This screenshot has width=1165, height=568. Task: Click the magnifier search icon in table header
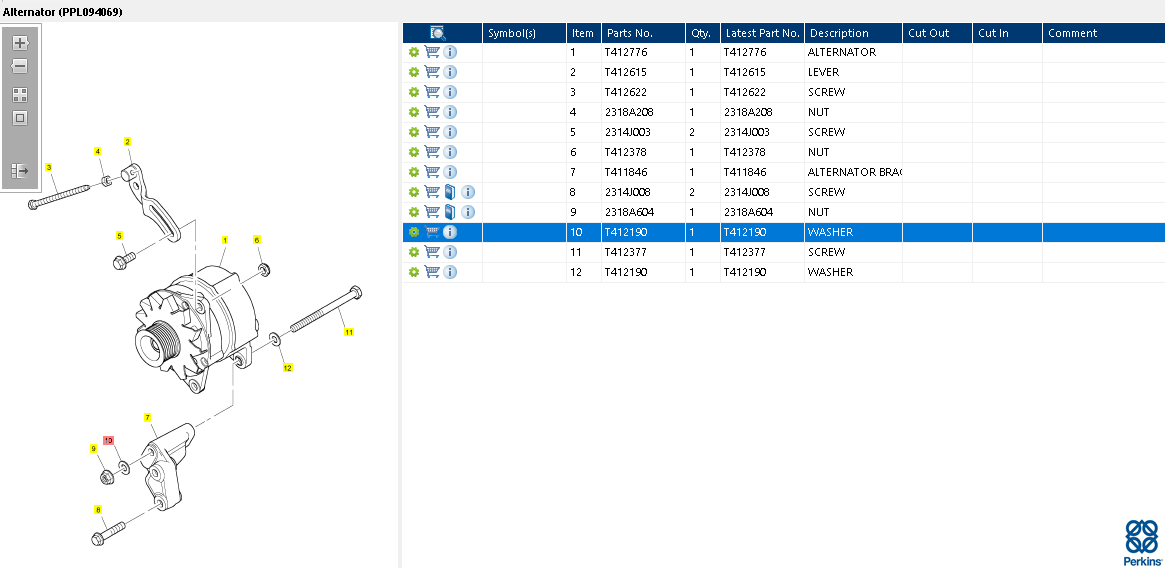tap(438, 33)
